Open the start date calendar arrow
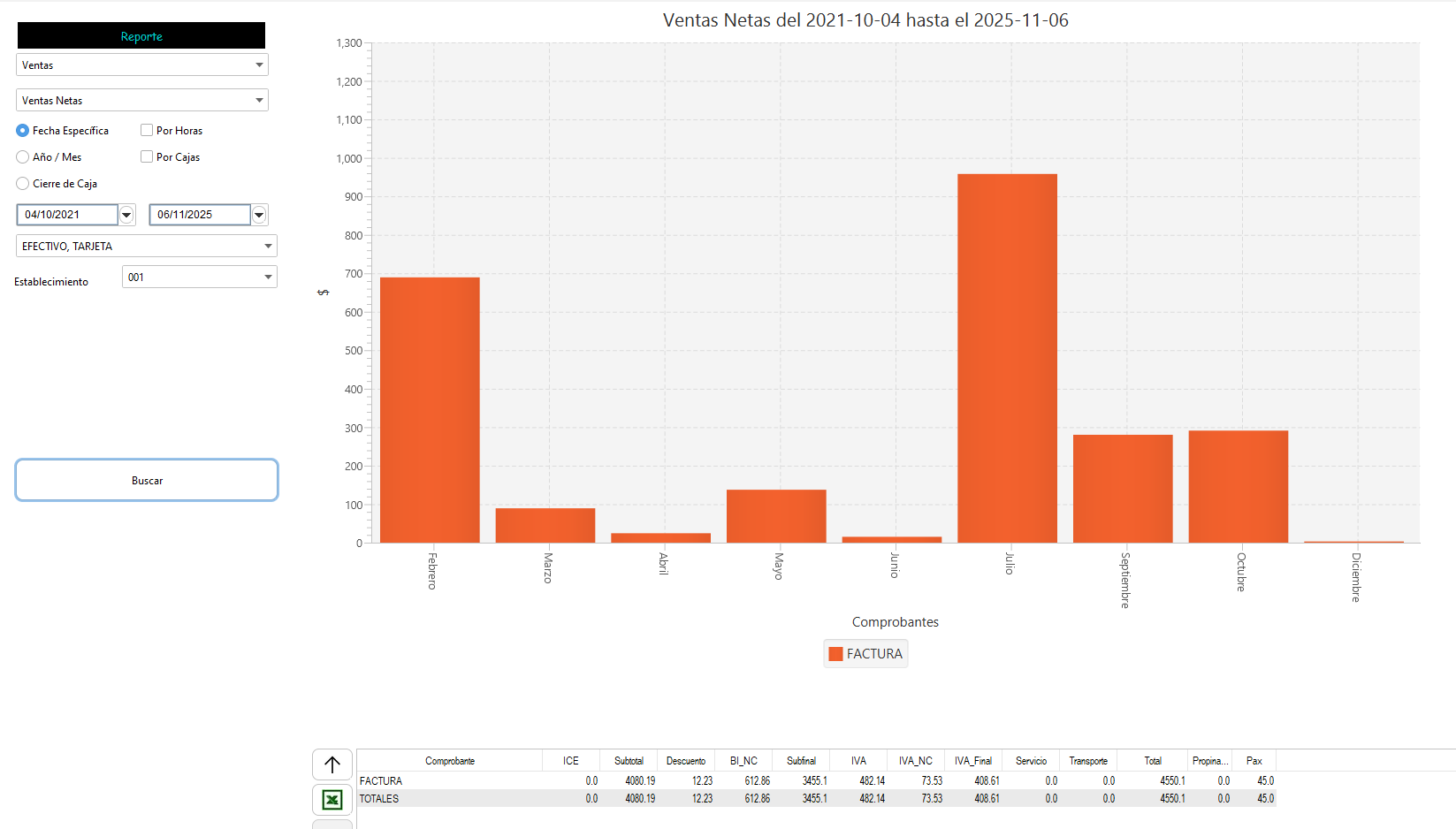Viewport: 1456px width, 829px height. [x=126, y=215]
